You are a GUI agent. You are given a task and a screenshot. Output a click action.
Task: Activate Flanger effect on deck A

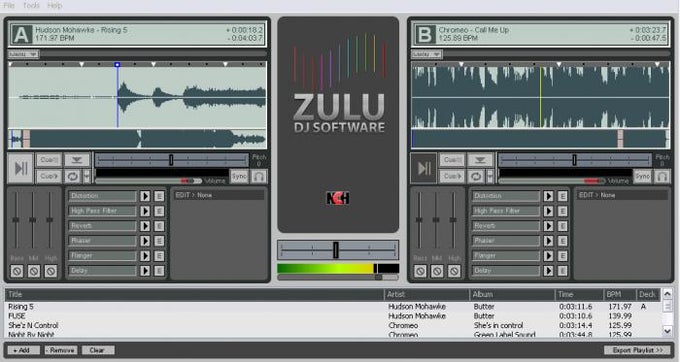click(145, 256)
